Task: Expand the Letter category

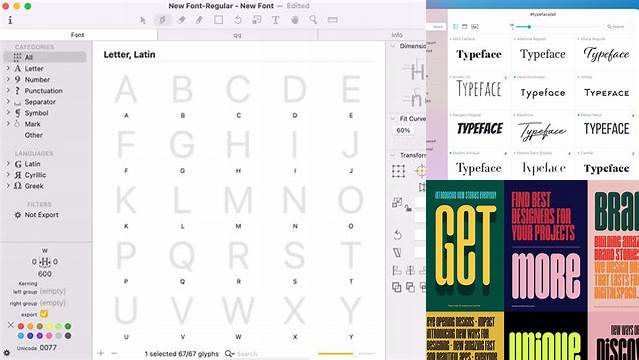Action: 8,68
